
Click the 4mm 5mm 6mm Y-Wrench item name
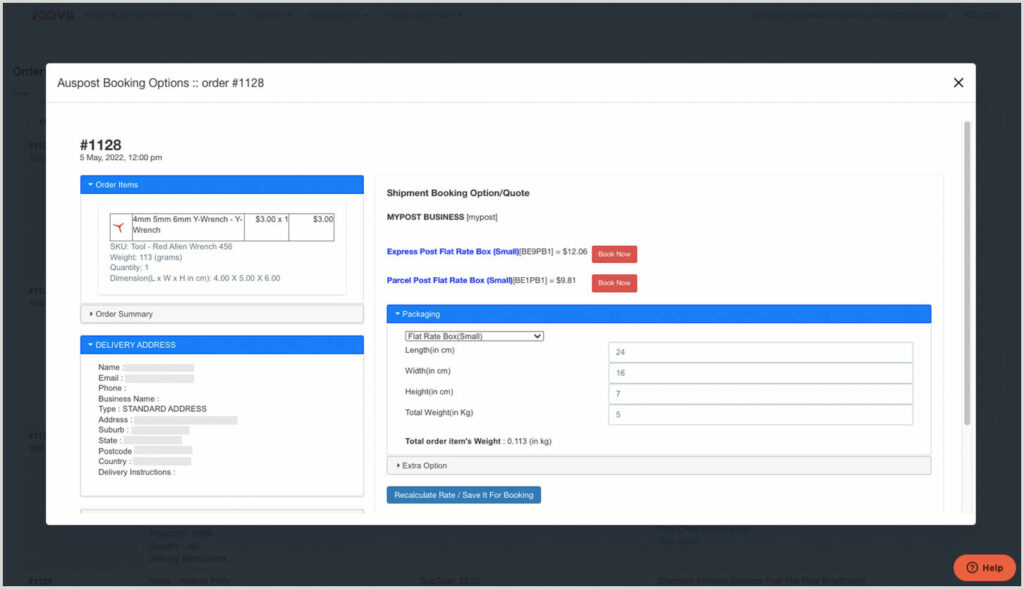tap(187, 225)
